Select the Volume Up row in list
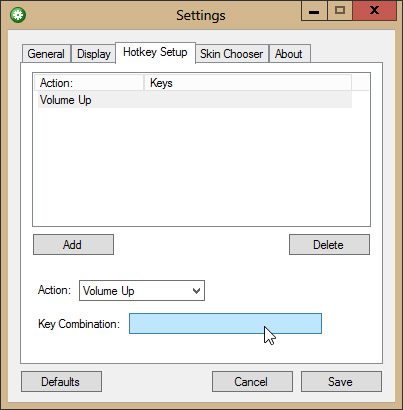This screenshot has height=410, width=403. point(195,100)
